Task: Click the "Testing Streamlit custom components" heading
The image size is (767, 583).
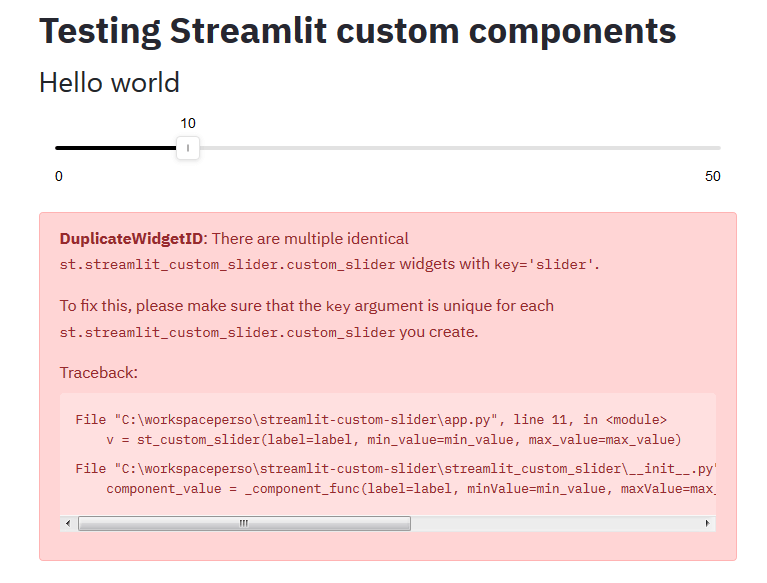Action: pyautogui.click(x=357, y=31)
